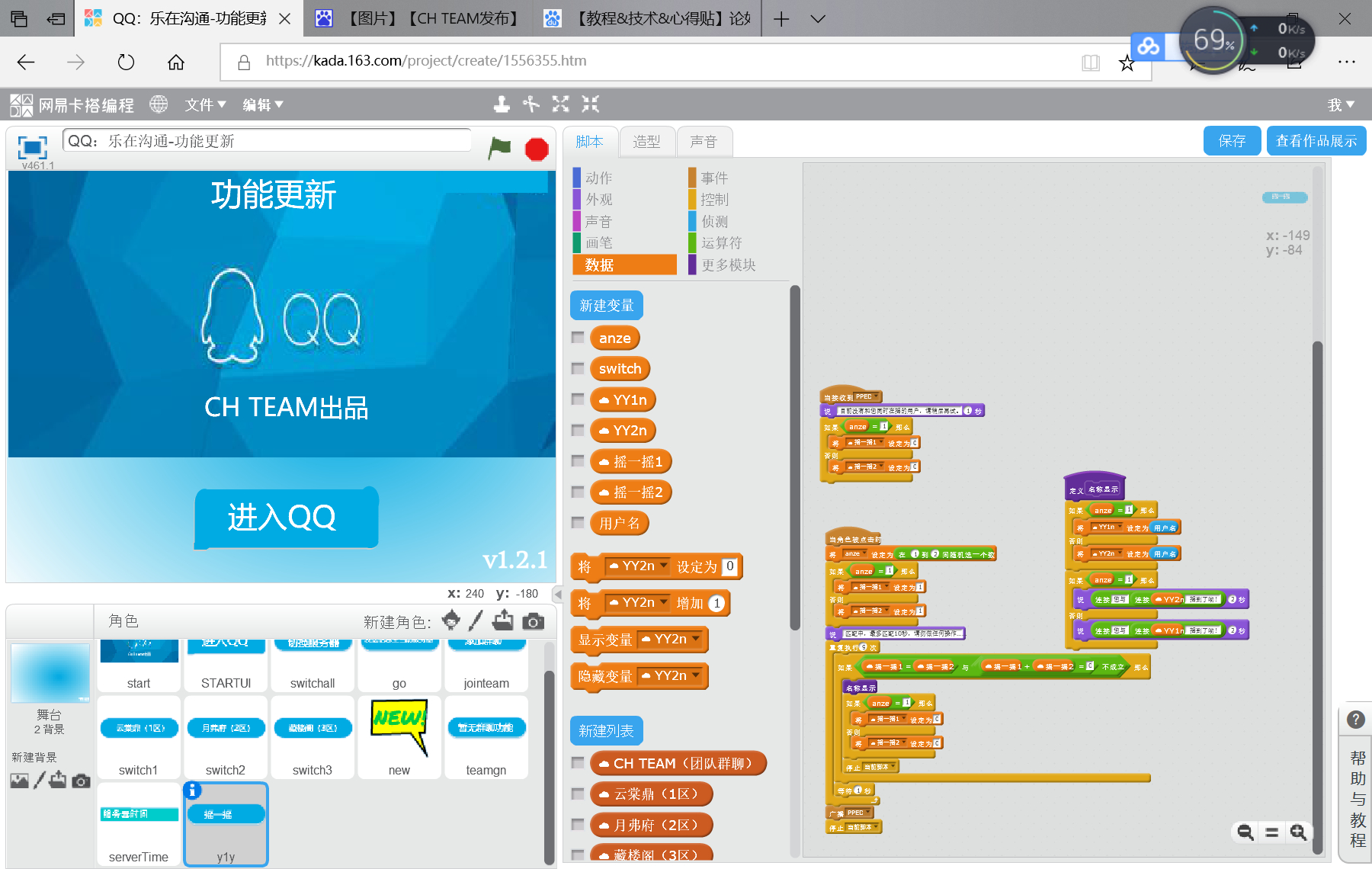Add page to favorites with star icon
Screen dimensions: 1372x869
pos(1127,63)
